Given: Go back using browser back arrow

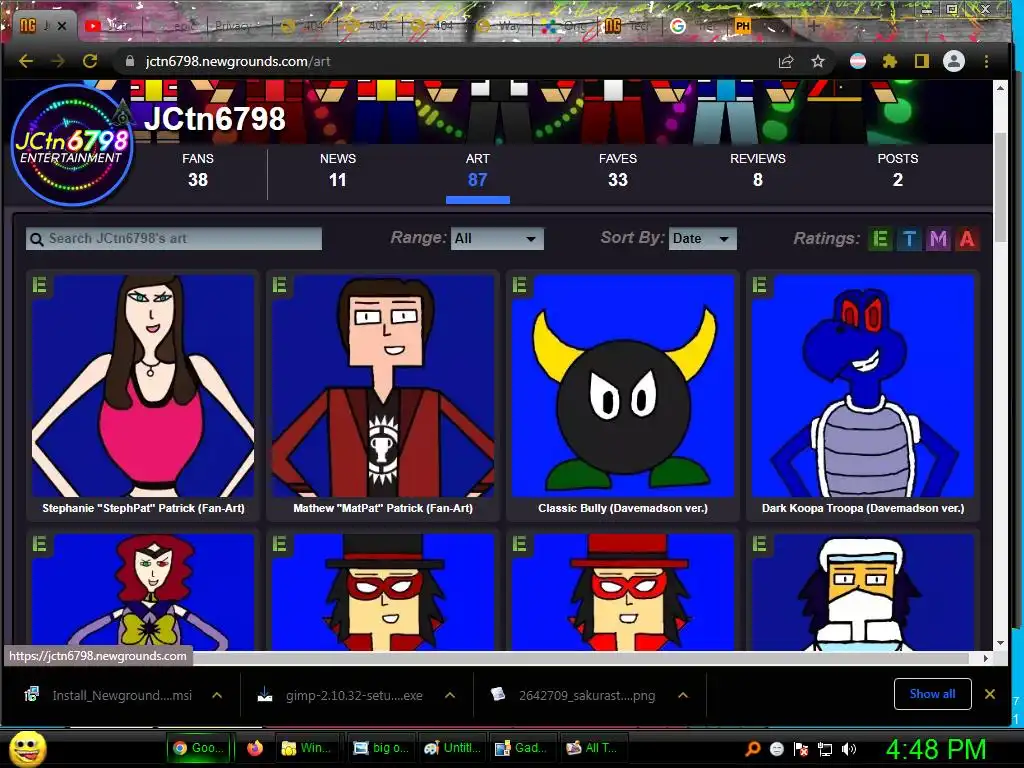Looking at the screenshot, I should (x=26, y=61).
